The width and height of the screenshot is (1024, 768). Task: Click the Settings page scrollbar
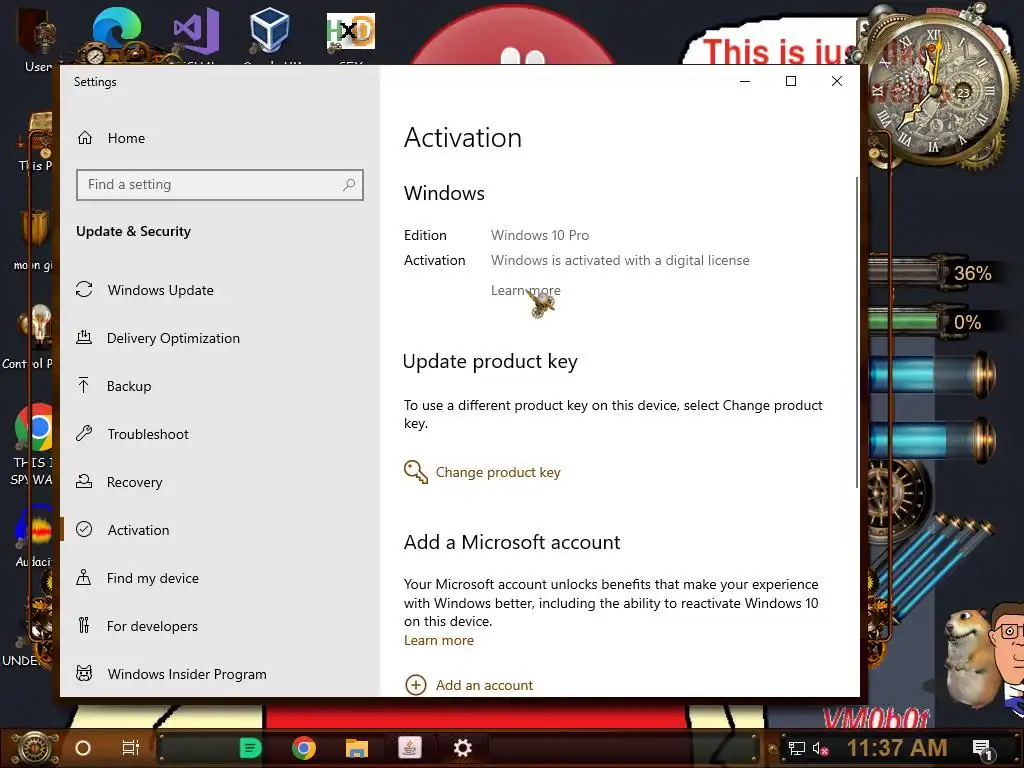pos(856,332)
